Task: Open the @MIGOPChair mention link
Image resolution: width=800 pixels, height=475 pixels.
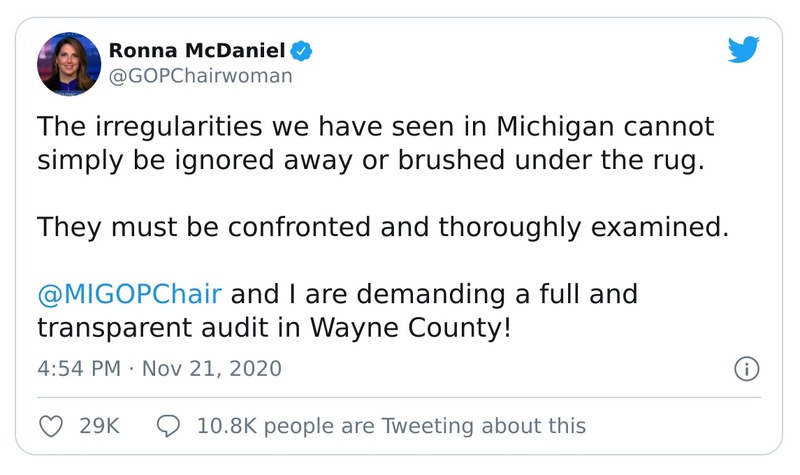Action: 129,297
